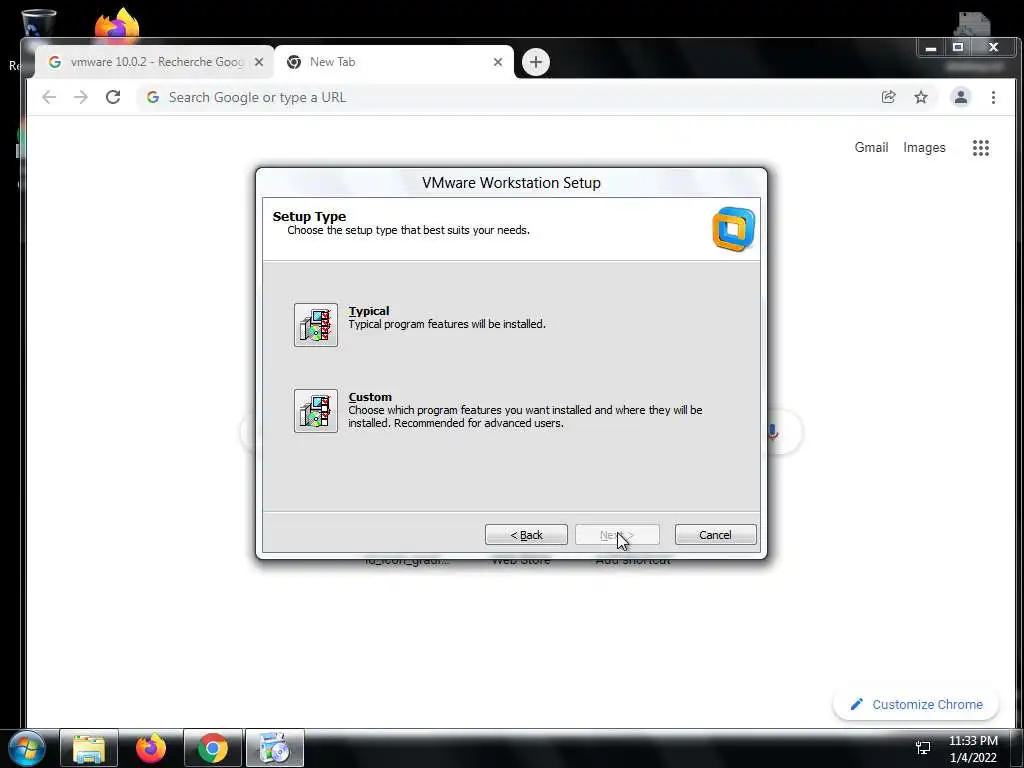The width and height of the screenshot is (1024, 768).
Task: Click Chrome's back arrow
Action: point(49,97)
